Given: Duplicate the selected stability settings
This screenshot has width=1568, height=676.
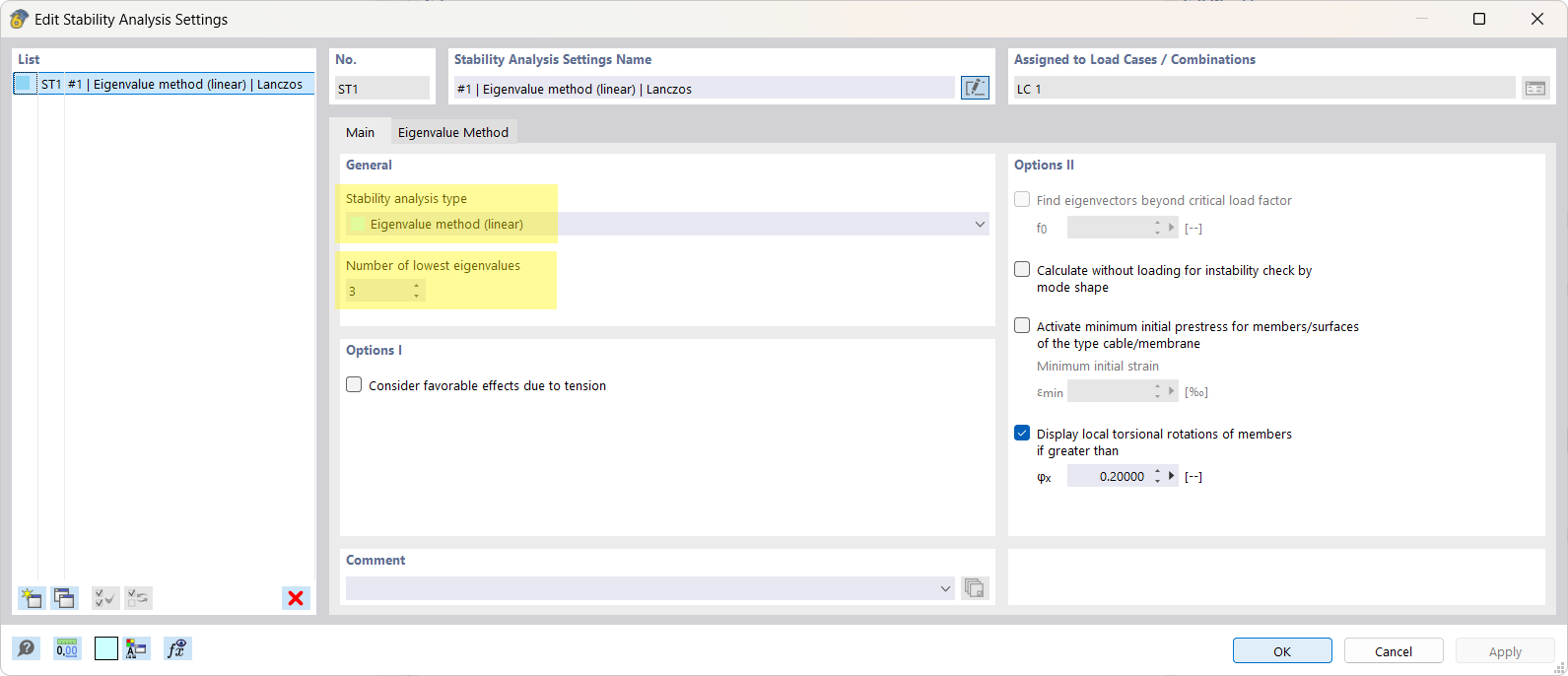Looking at the screenshot, I should coord(65,598).
